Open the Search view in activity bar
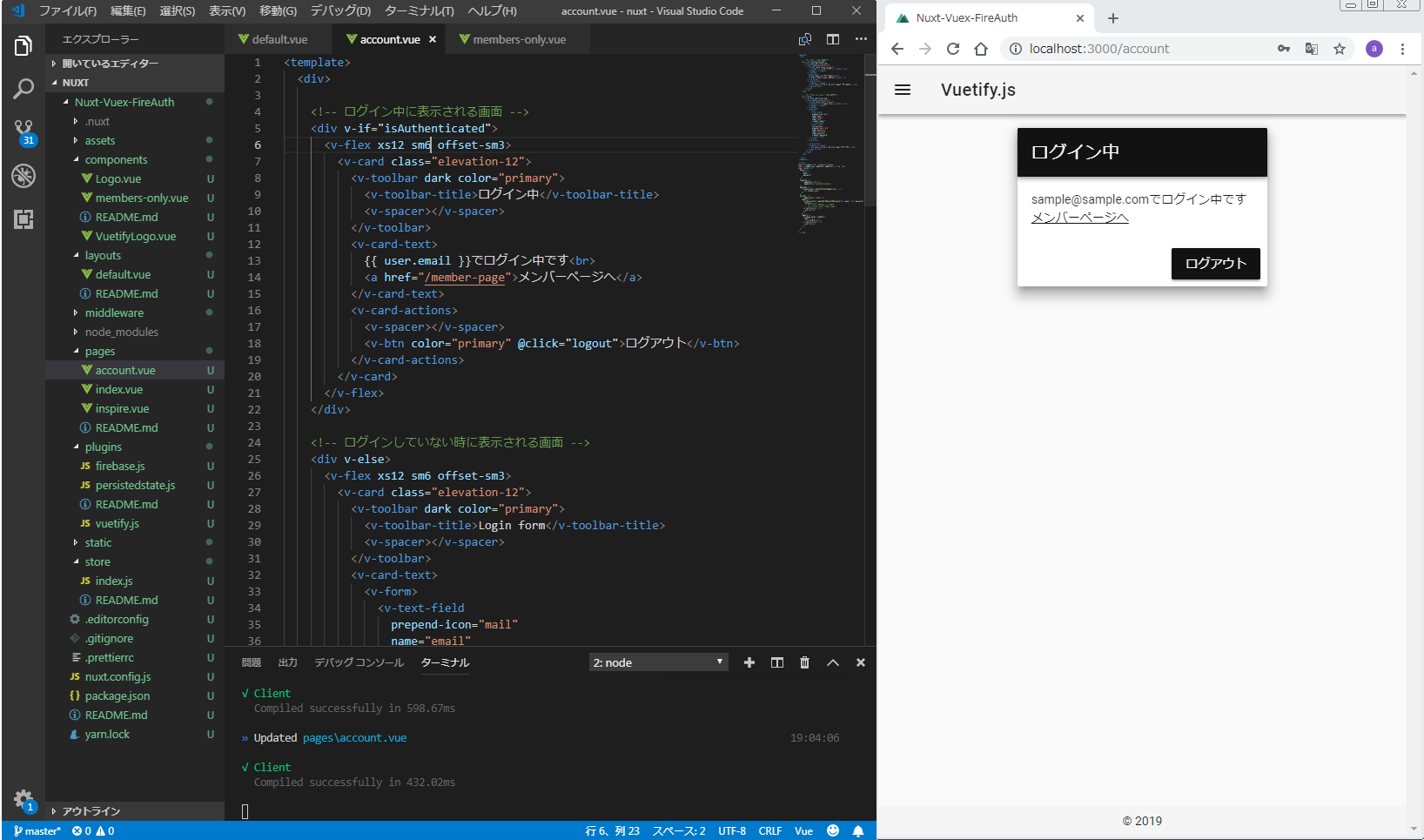Image resolution: width=1424 pixels, height=840 pixels. (24, 88)
